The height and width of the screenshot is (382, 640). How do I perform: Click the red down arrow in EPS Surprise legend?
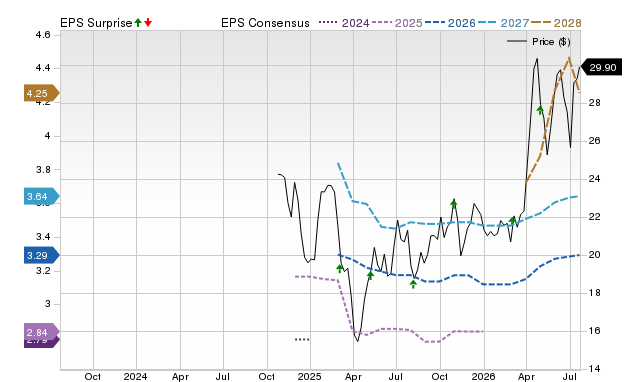(148, 22)
